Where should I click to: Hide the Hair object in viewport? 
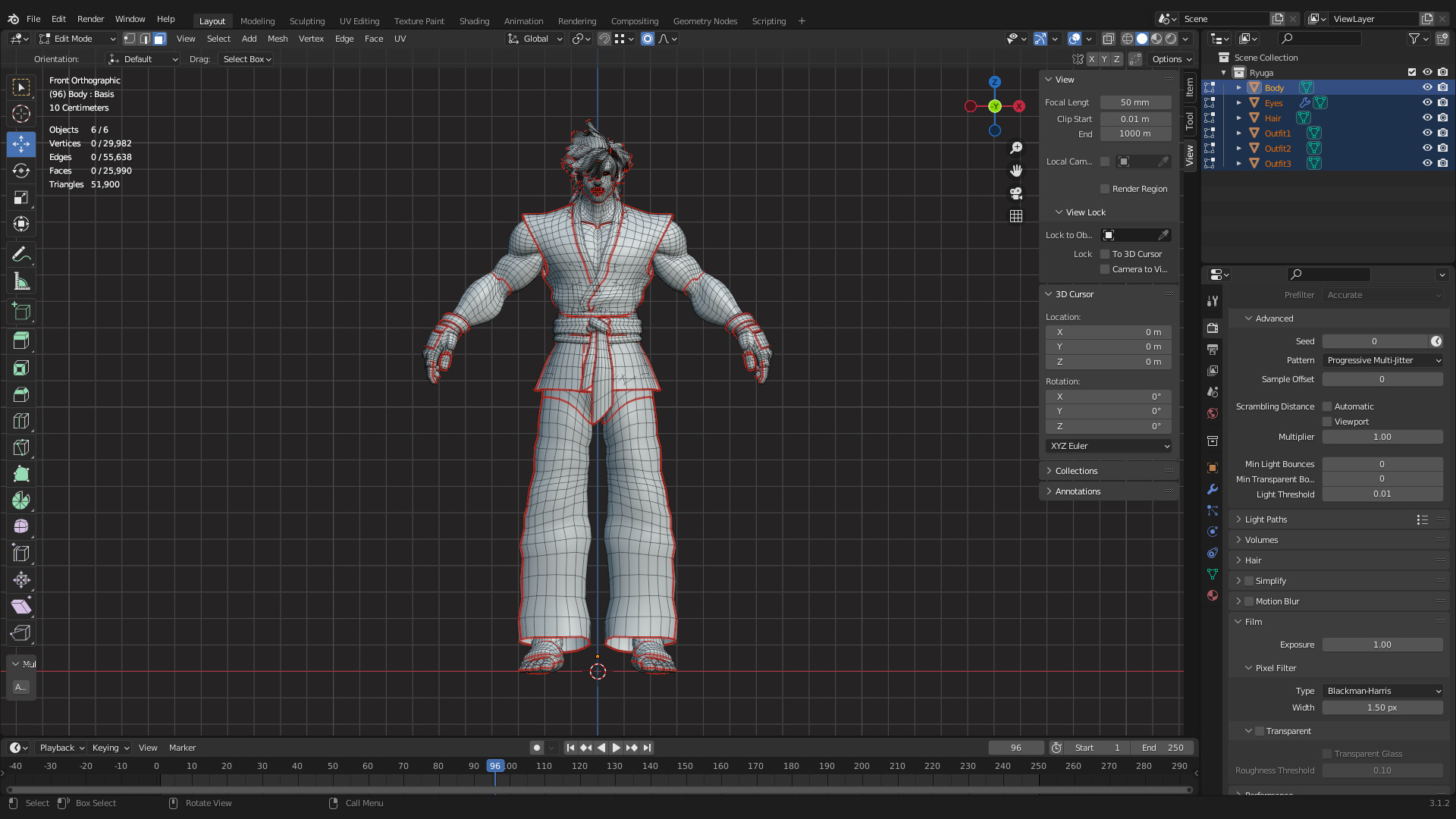click(1427, 118)
